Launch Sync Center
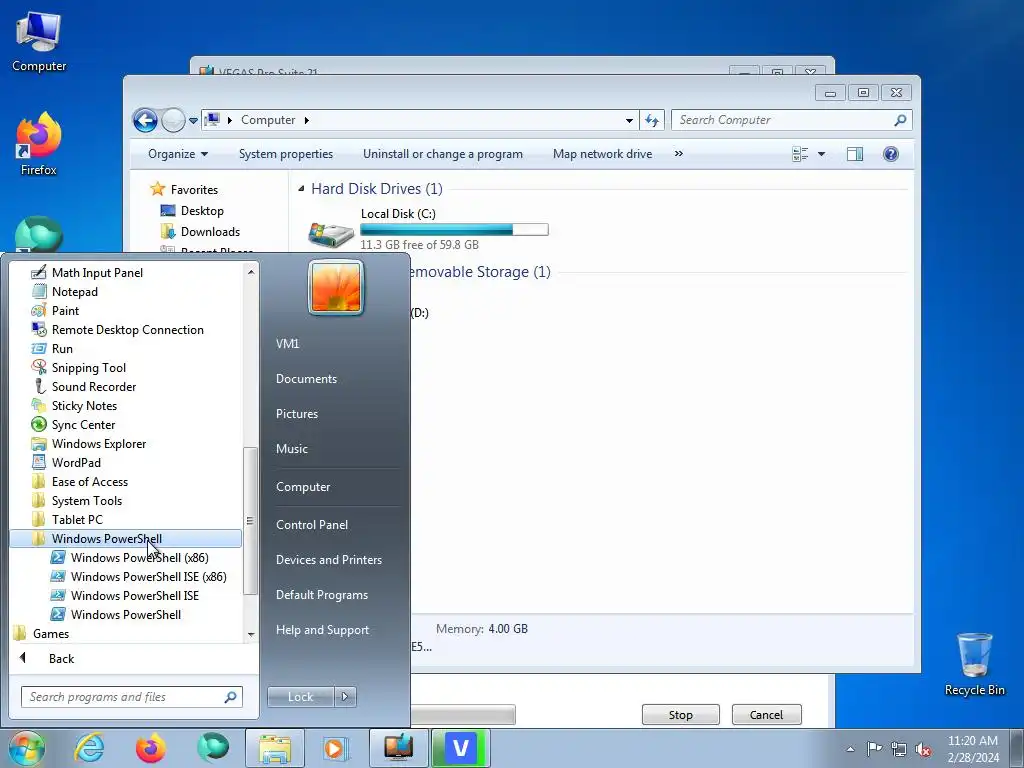Screen dimensions: 1024x768 [x=83, y=424]
